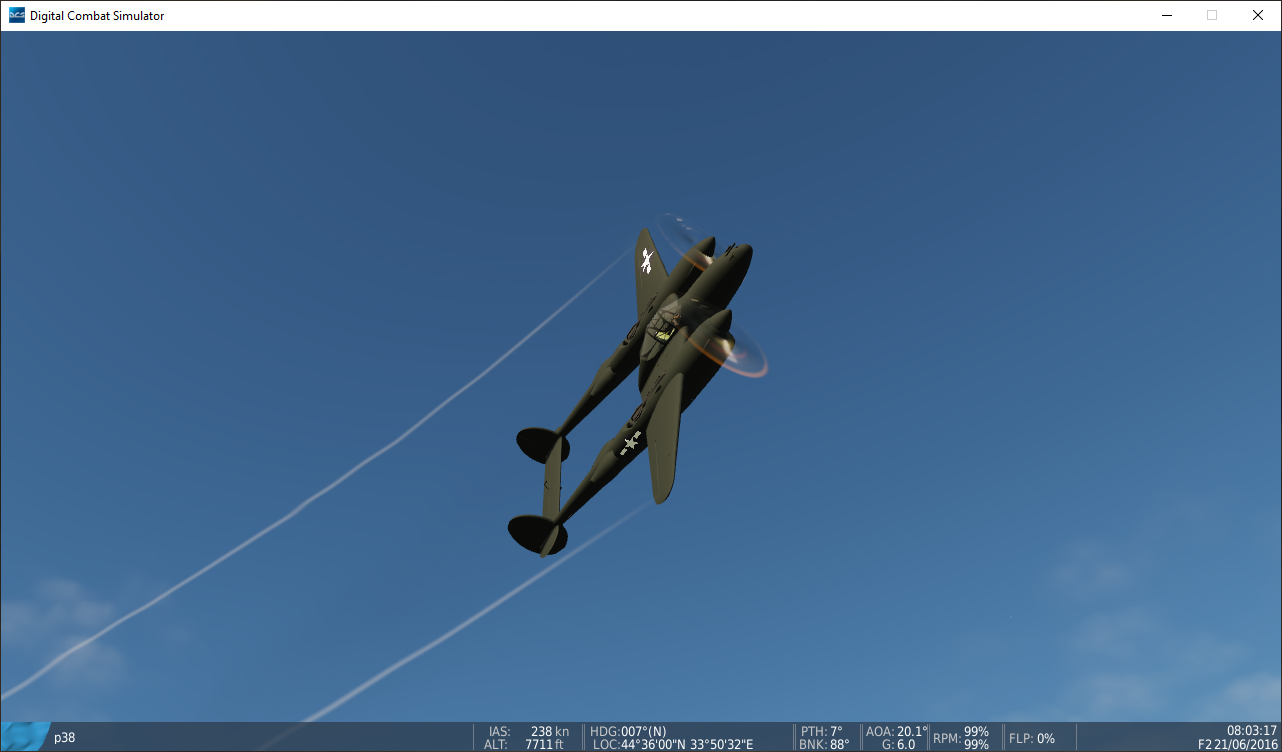
Task: Click the 08:03:17 mission clock
Action: pyautogui.click(x=1251, y=730)
